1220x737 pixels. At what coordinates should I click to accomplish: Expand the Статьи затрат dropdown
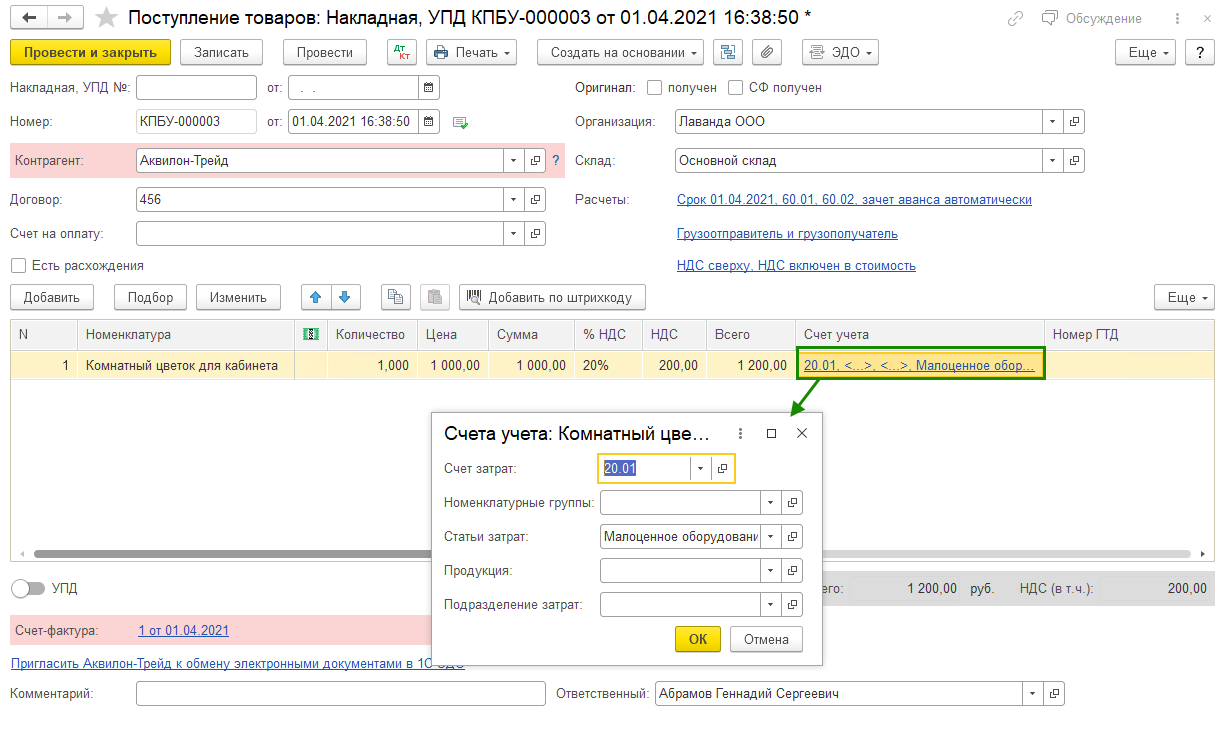coord(770,537)
